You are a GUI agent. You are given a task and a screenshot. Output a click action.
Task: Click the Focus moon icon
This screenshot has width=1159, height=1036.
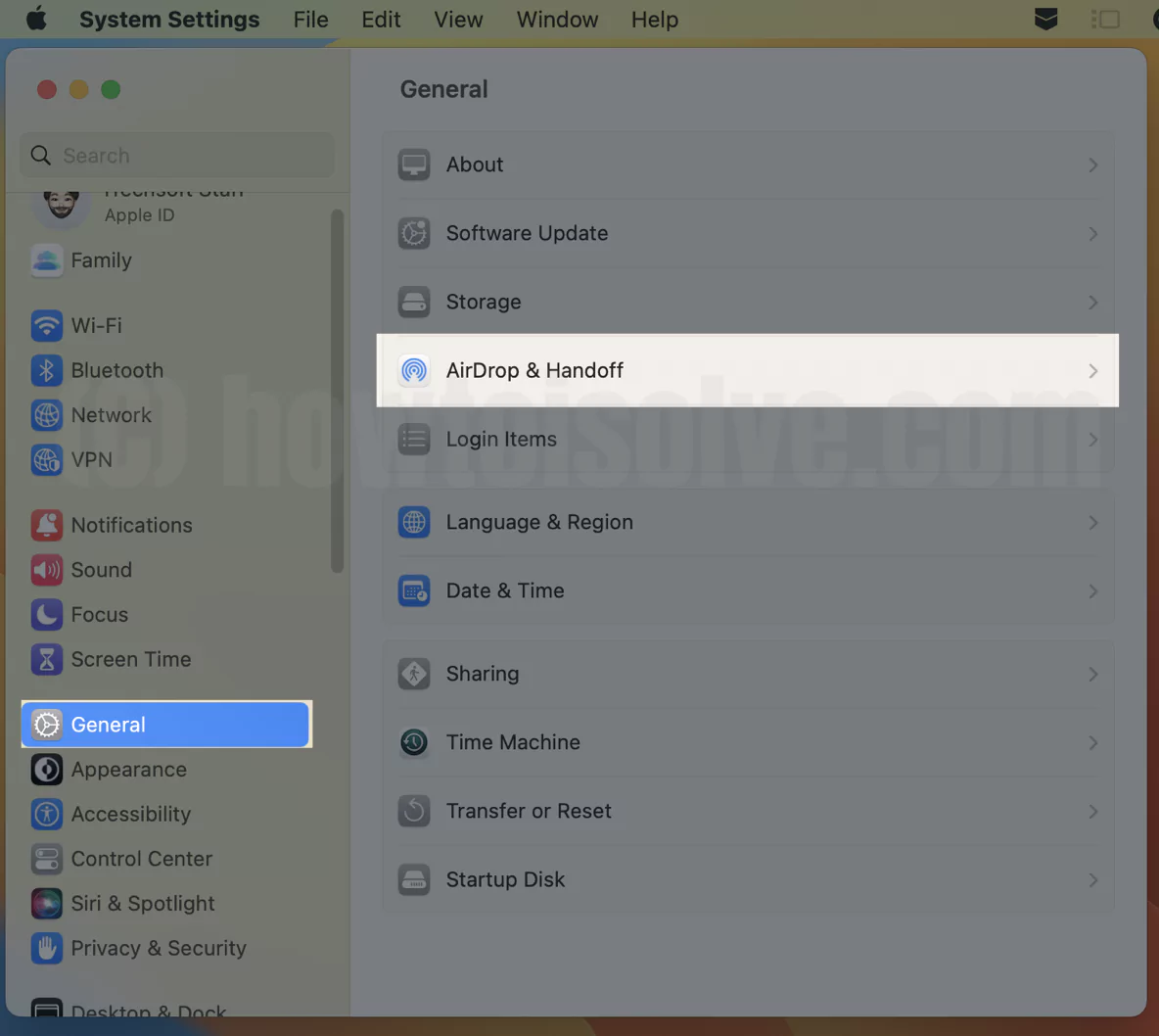[47, 615]
